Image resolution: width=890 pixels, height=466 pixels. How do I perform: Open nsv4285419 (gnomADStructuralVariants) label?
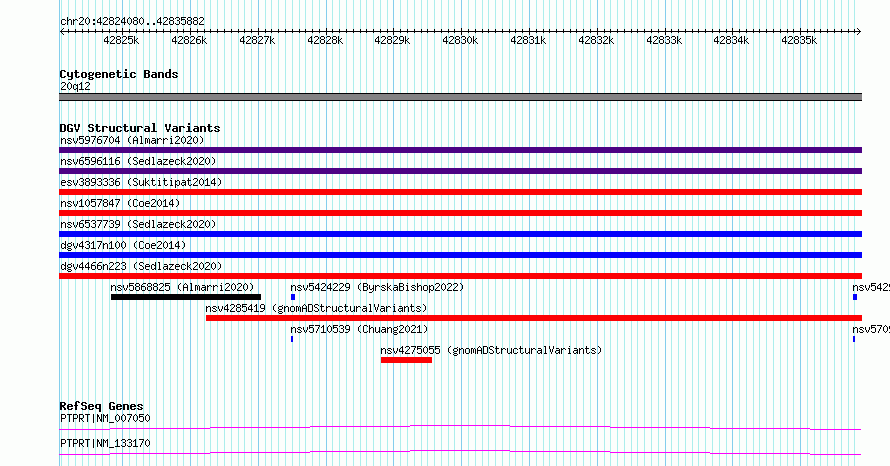pos(316,308)
